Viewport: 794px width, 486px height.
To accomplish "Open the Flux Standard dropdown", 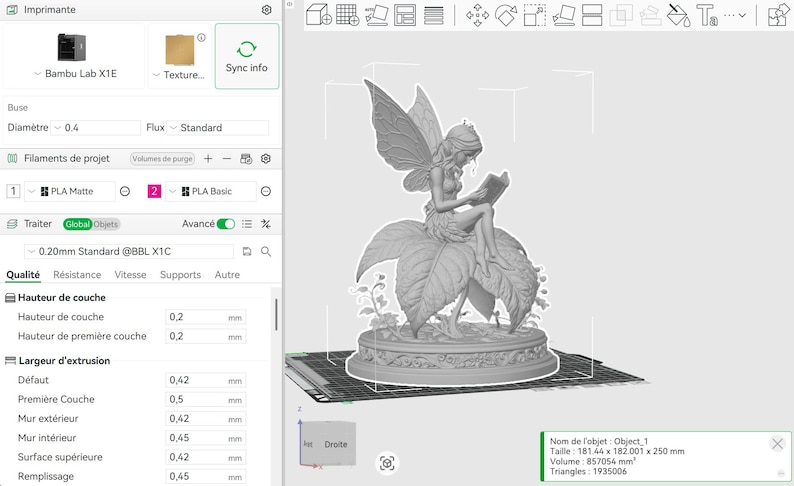I will click(x=218, y=128).
